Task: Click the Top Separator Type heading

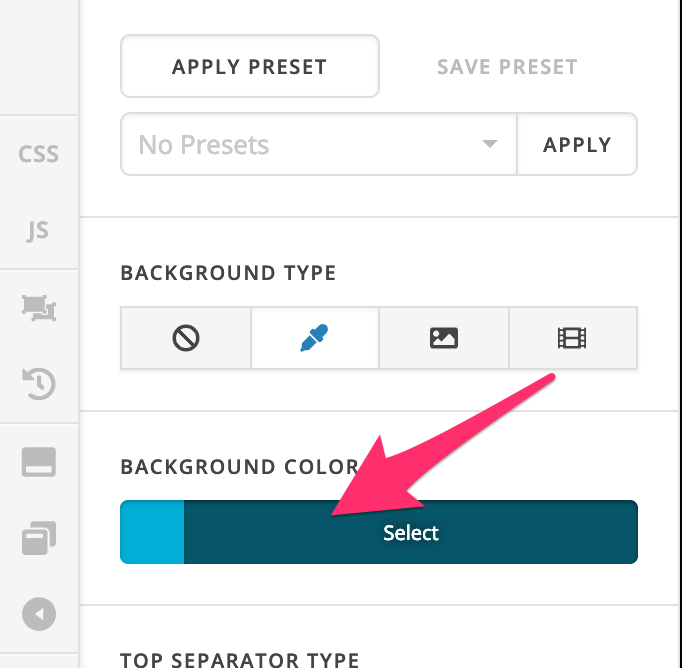Action: coord(240,660)
